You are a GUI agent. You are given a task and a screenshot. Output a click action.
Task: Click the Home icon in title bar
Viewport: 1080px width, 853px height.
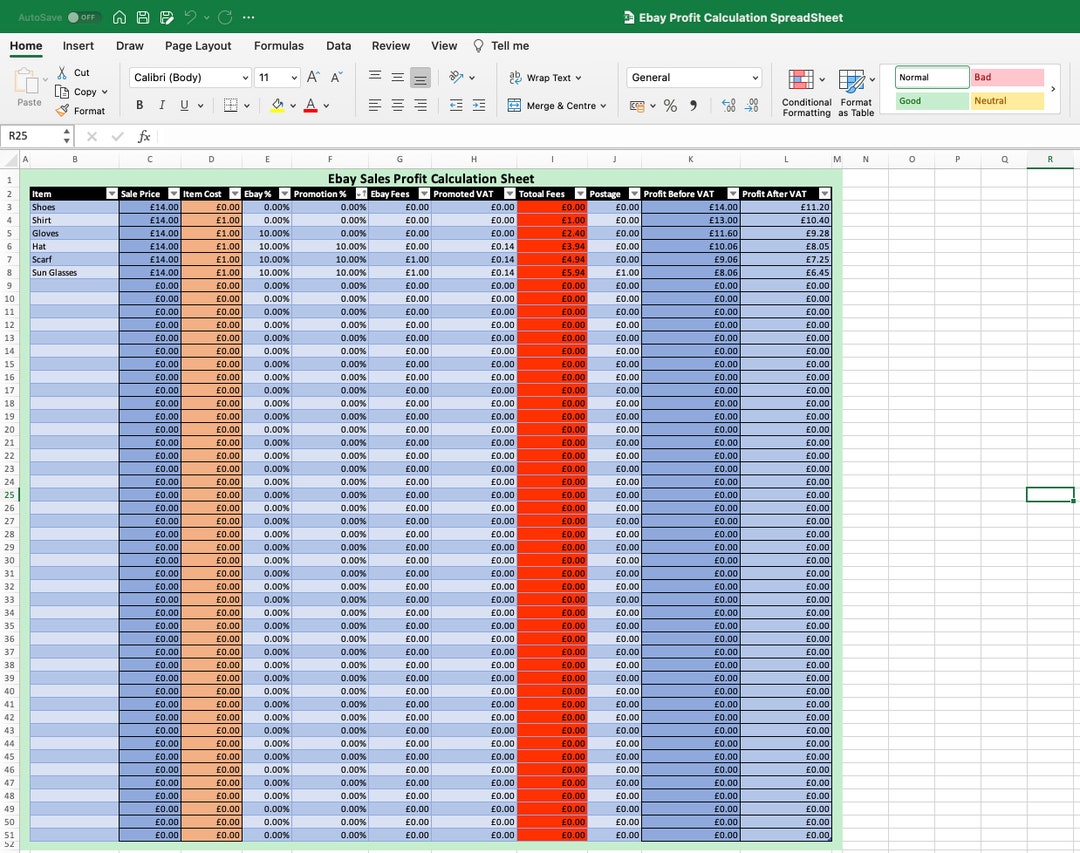point(119,17)
